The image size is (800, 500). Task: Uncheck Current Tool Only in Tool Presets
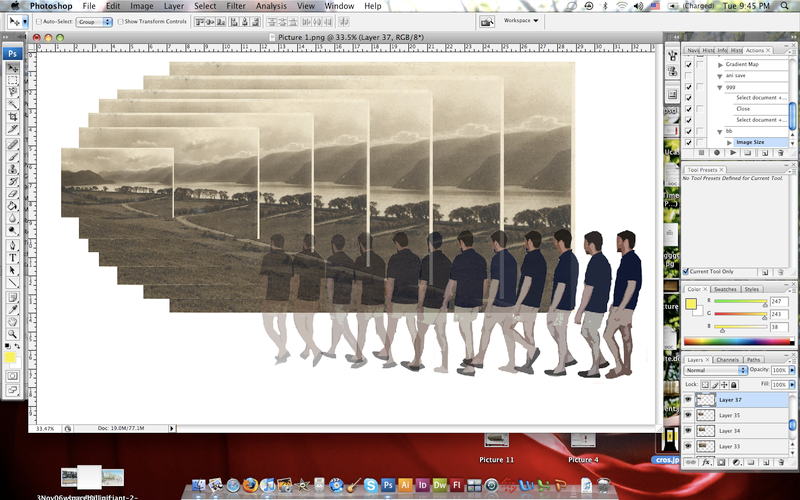click(x=687, y=271)
